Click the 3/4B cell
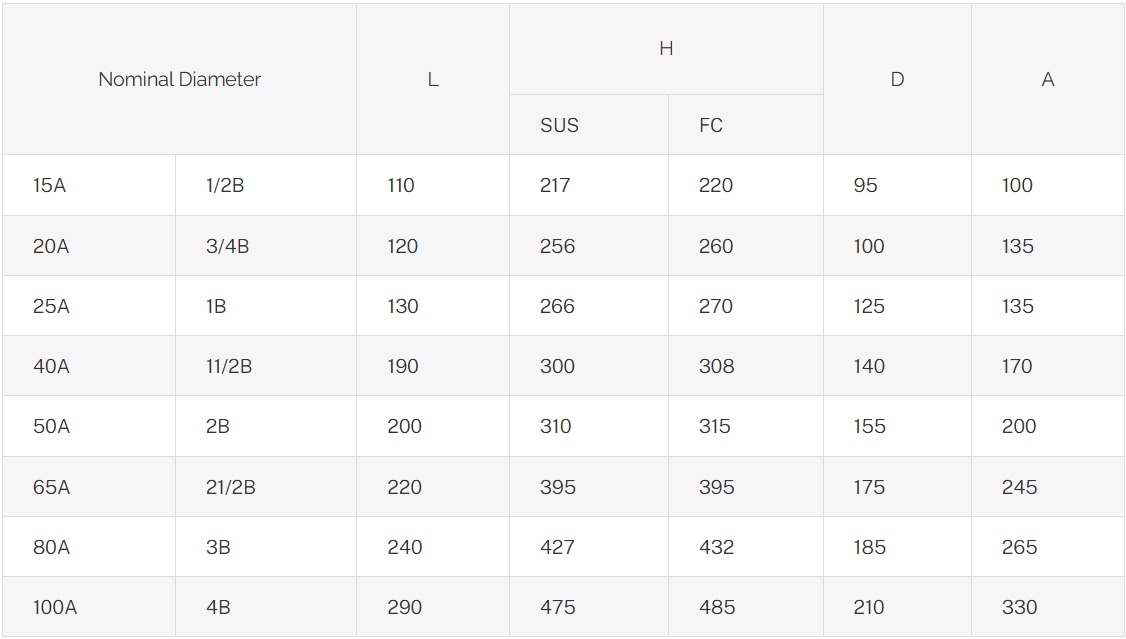 (227, 246)
